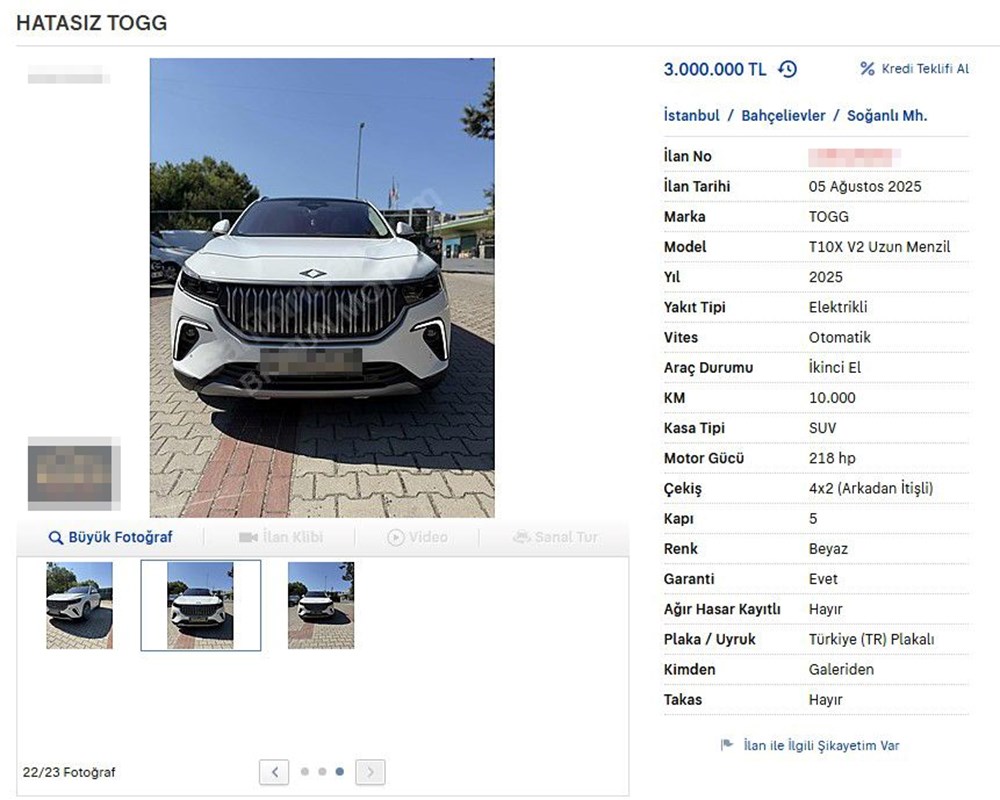Go to previous photo thumbnails page
Viewport: 1000px width, 800px height.
274,772
